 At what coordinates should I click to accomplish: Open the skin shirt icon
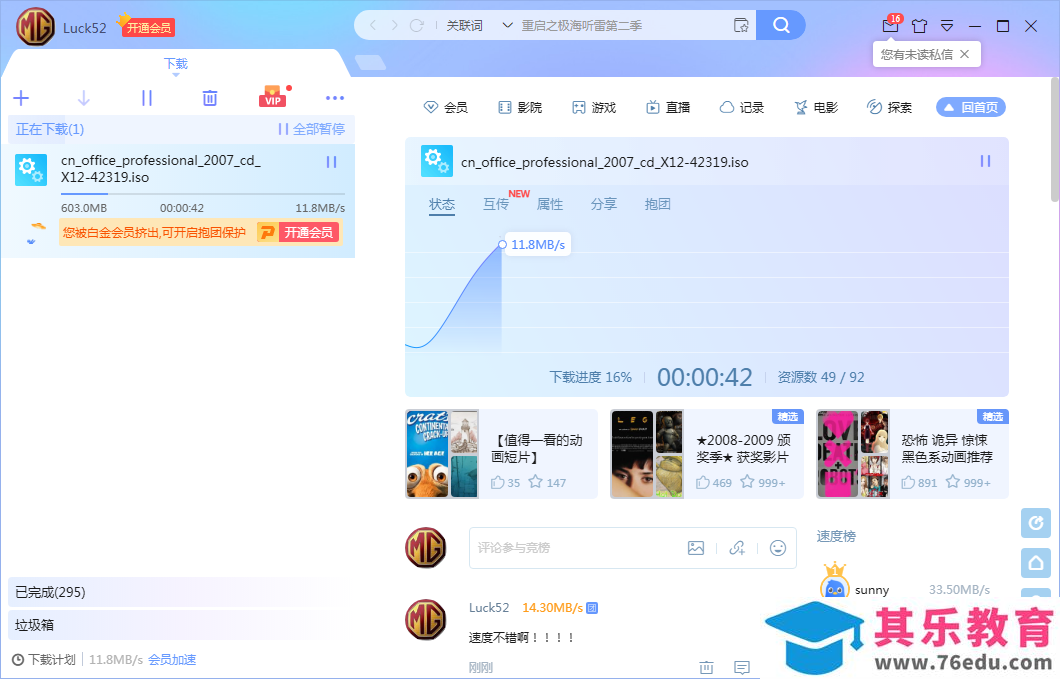coord(919,26)
